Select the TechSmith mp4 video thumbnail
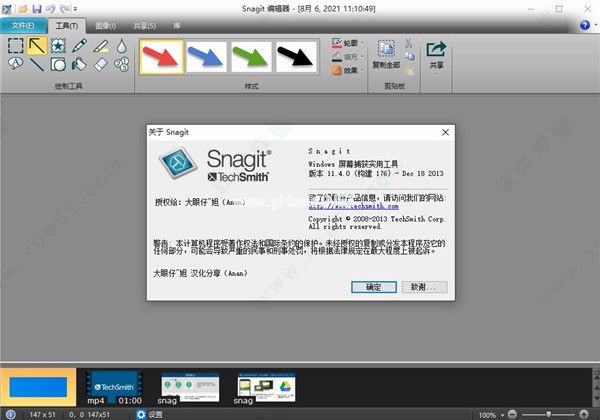This screenshot has width=600, height=420. pos(114,387)
